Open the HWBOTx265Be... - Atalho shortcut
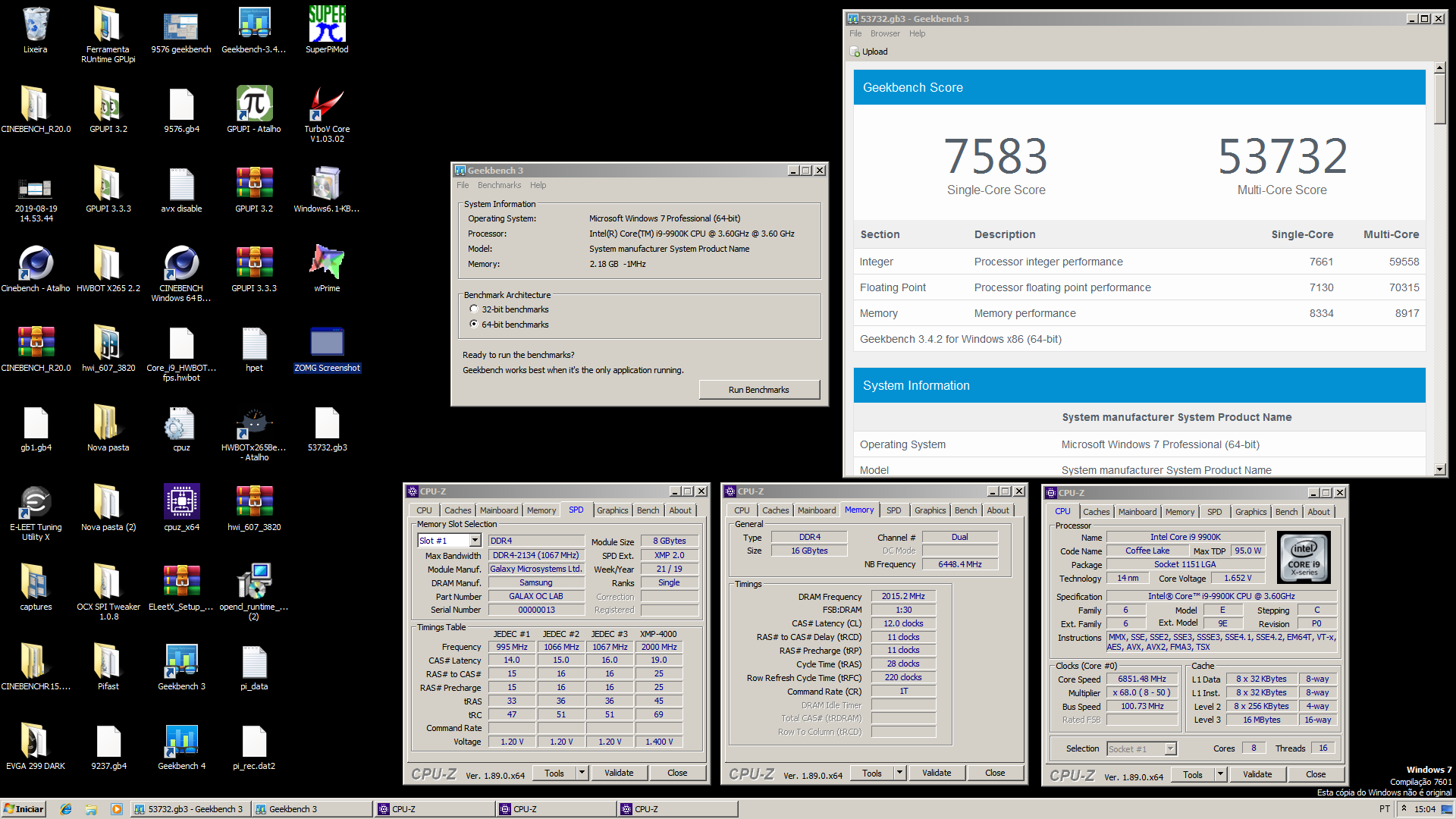The height and width of the screenshot is (819, 1456). pos(254,434)
